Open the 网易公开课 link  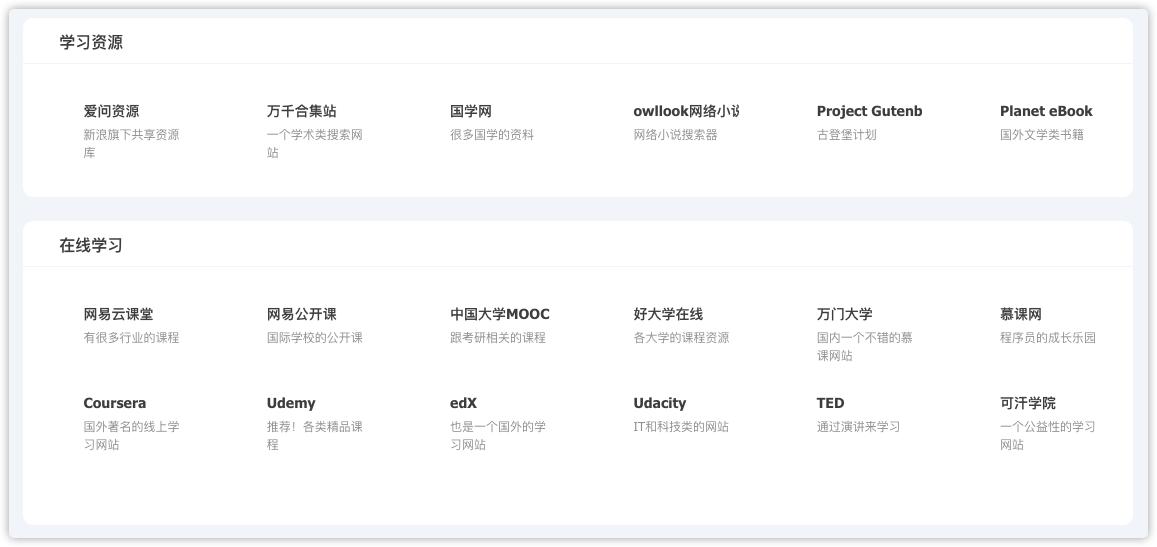[301, 314]
